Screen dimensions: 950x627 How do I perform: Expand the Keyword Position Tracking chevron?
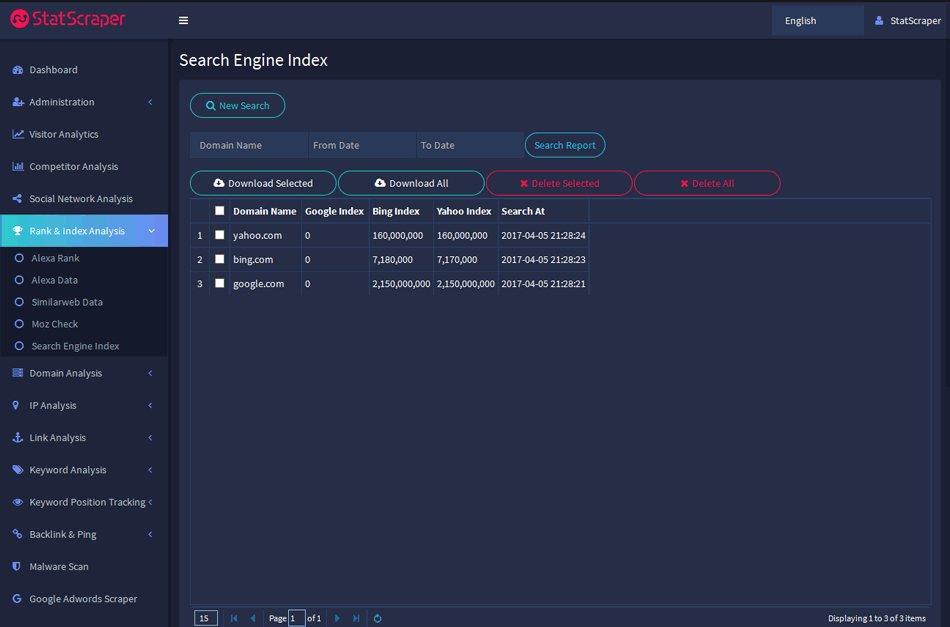click(150, 502)
